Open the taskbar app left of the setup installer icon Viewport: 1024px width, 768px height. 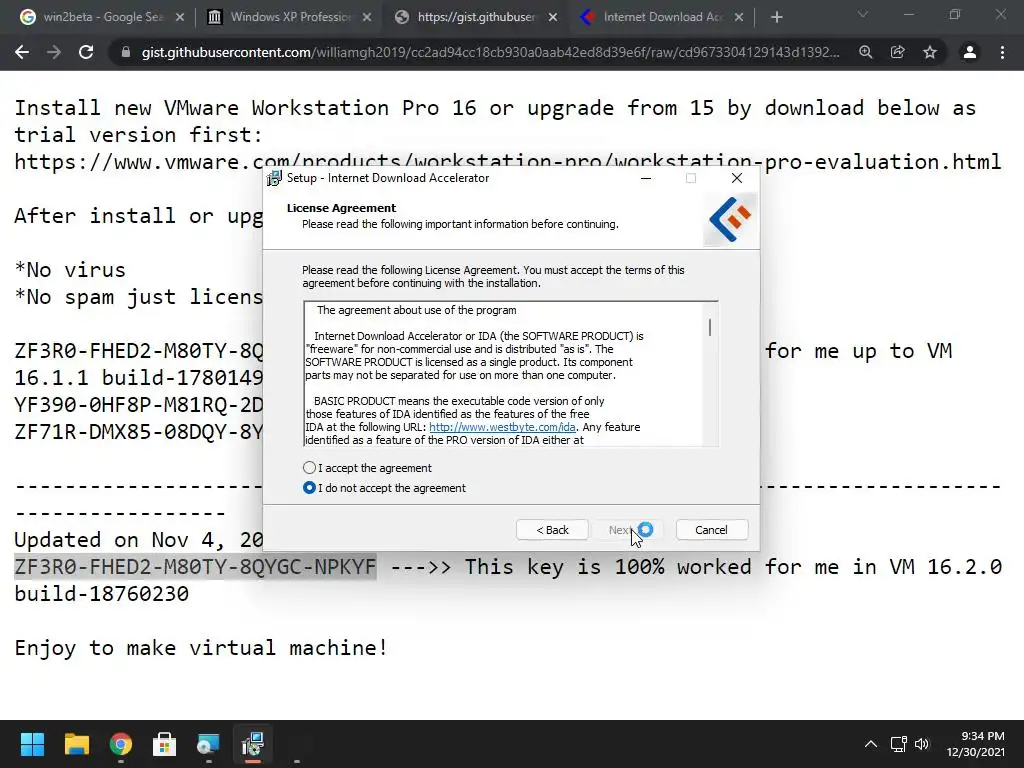tap(208, 744)
